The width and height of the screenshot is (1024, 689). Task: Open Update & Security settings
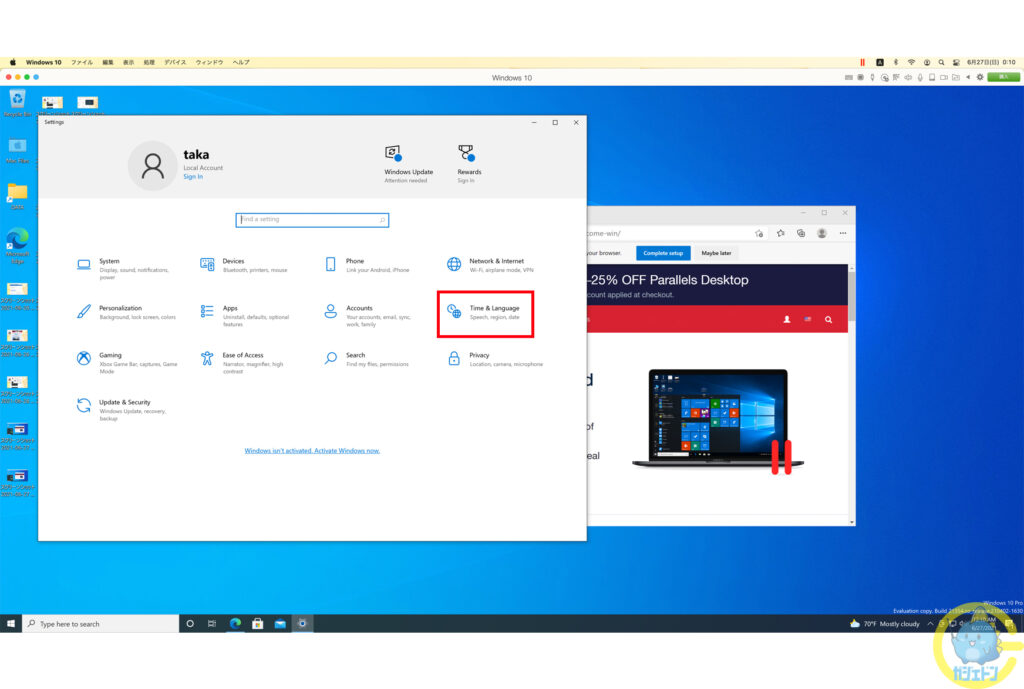pyautogui.click(x=121, y=409)
